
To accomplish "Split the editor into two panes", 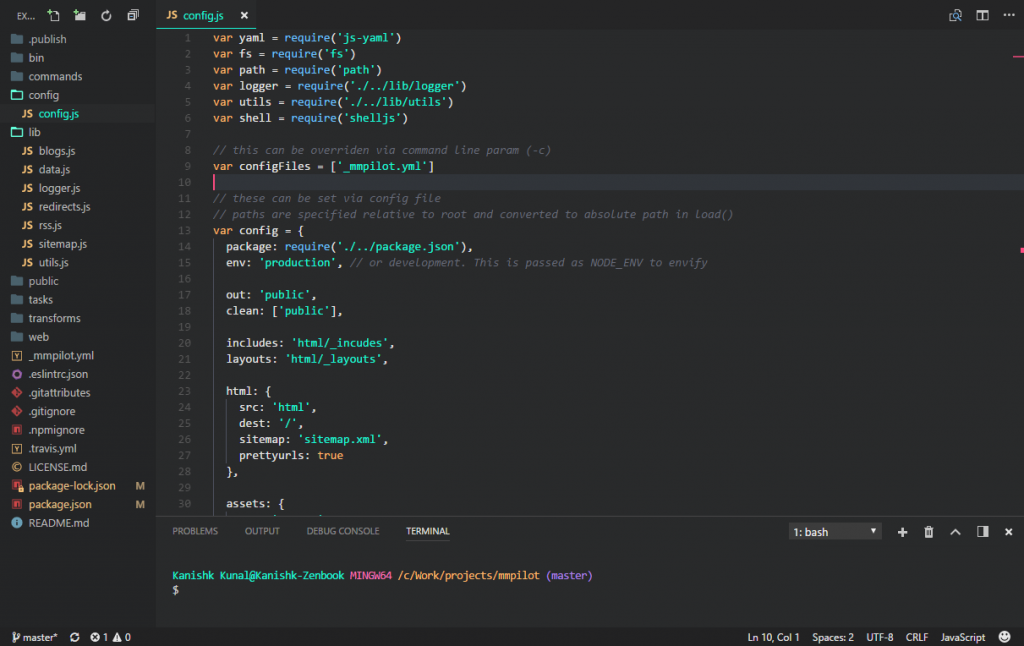I will point(982,16).
